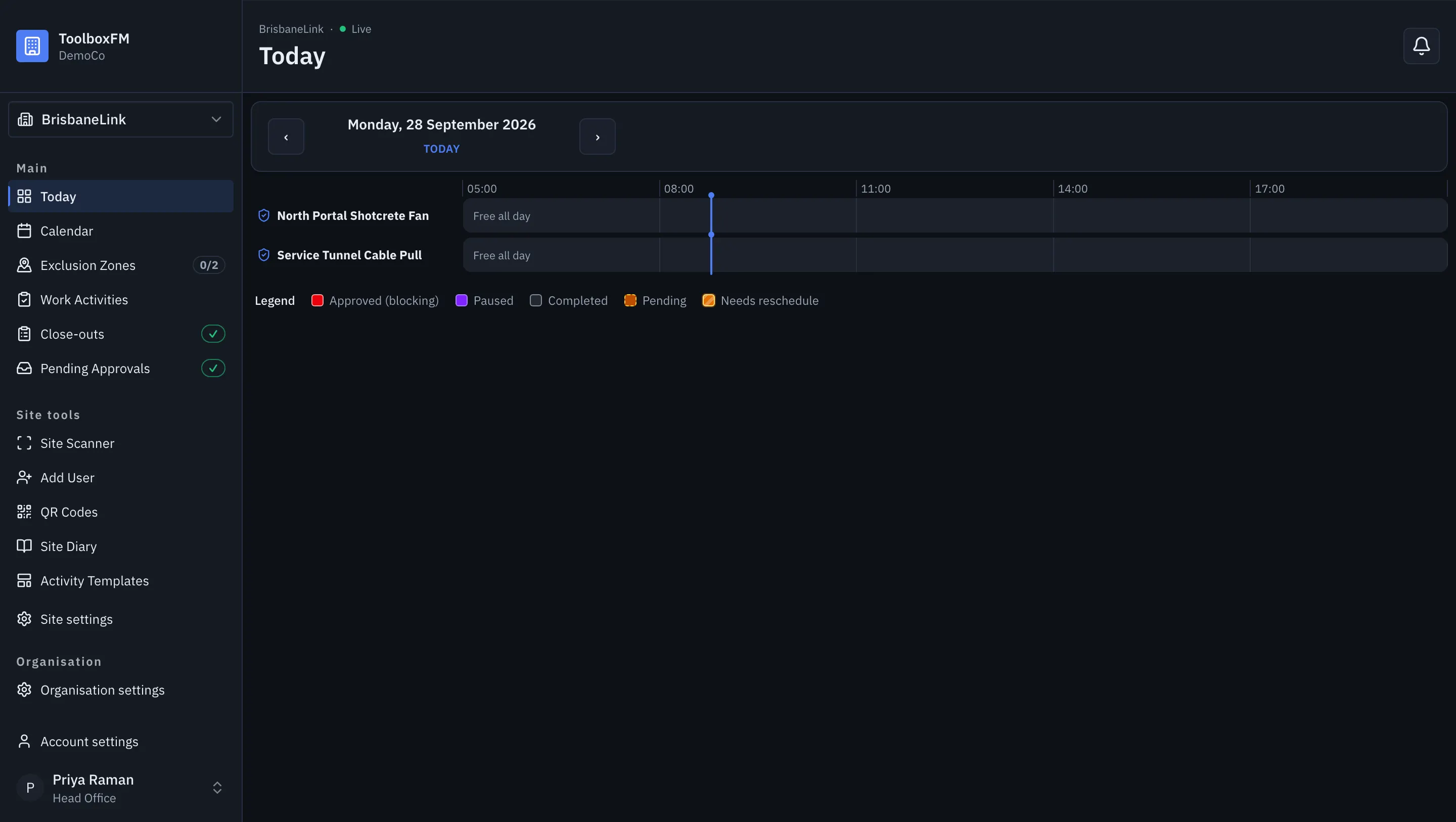Image resolution: width=1456 pixels, height=822 pixels.
Task: Click the Account settings person icon
Action: click(24, 741)
